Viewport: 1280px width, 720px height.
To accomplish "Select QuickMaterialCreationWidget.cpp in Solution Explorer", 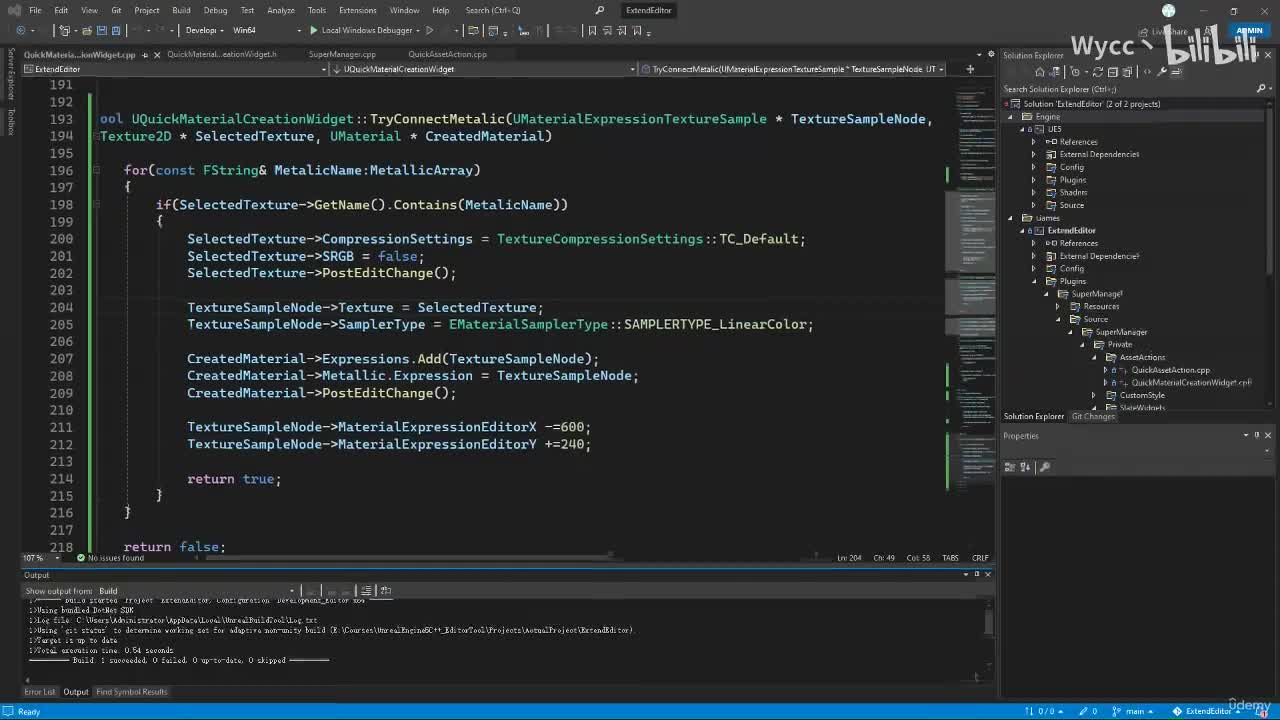I will click(1191, 382).
